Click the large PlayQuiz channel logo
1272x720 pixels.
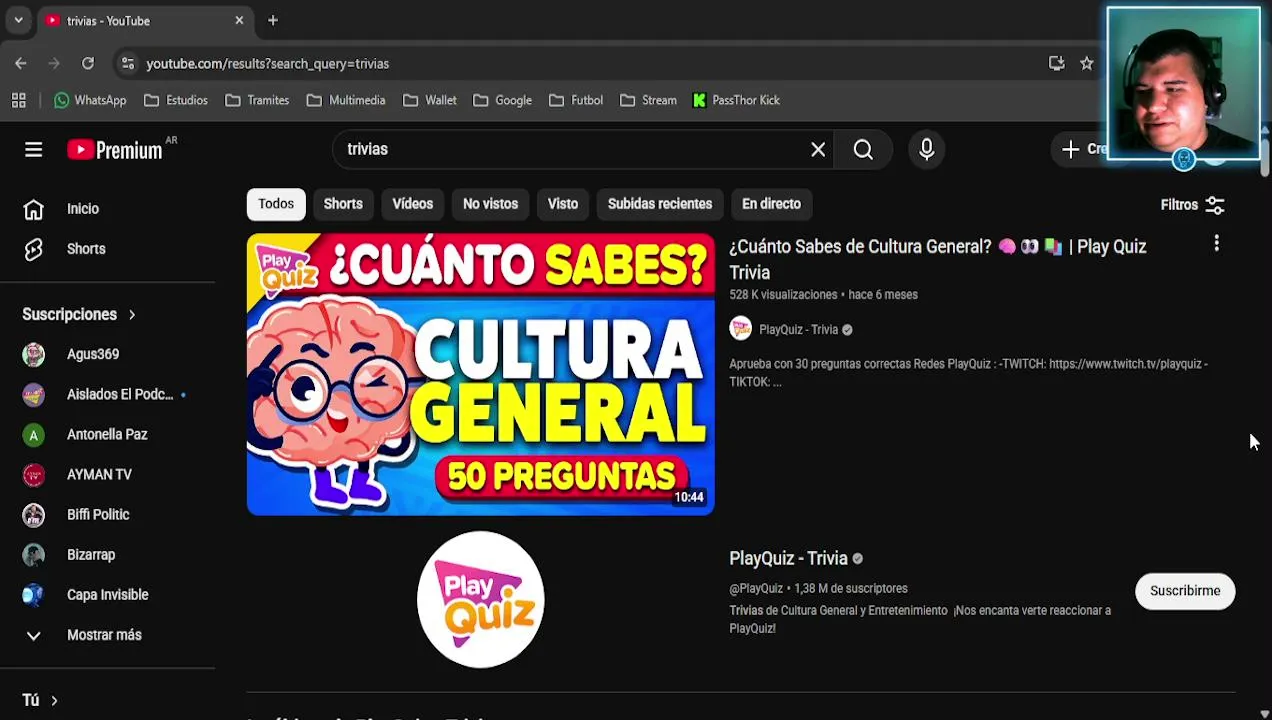click(481, 599)
